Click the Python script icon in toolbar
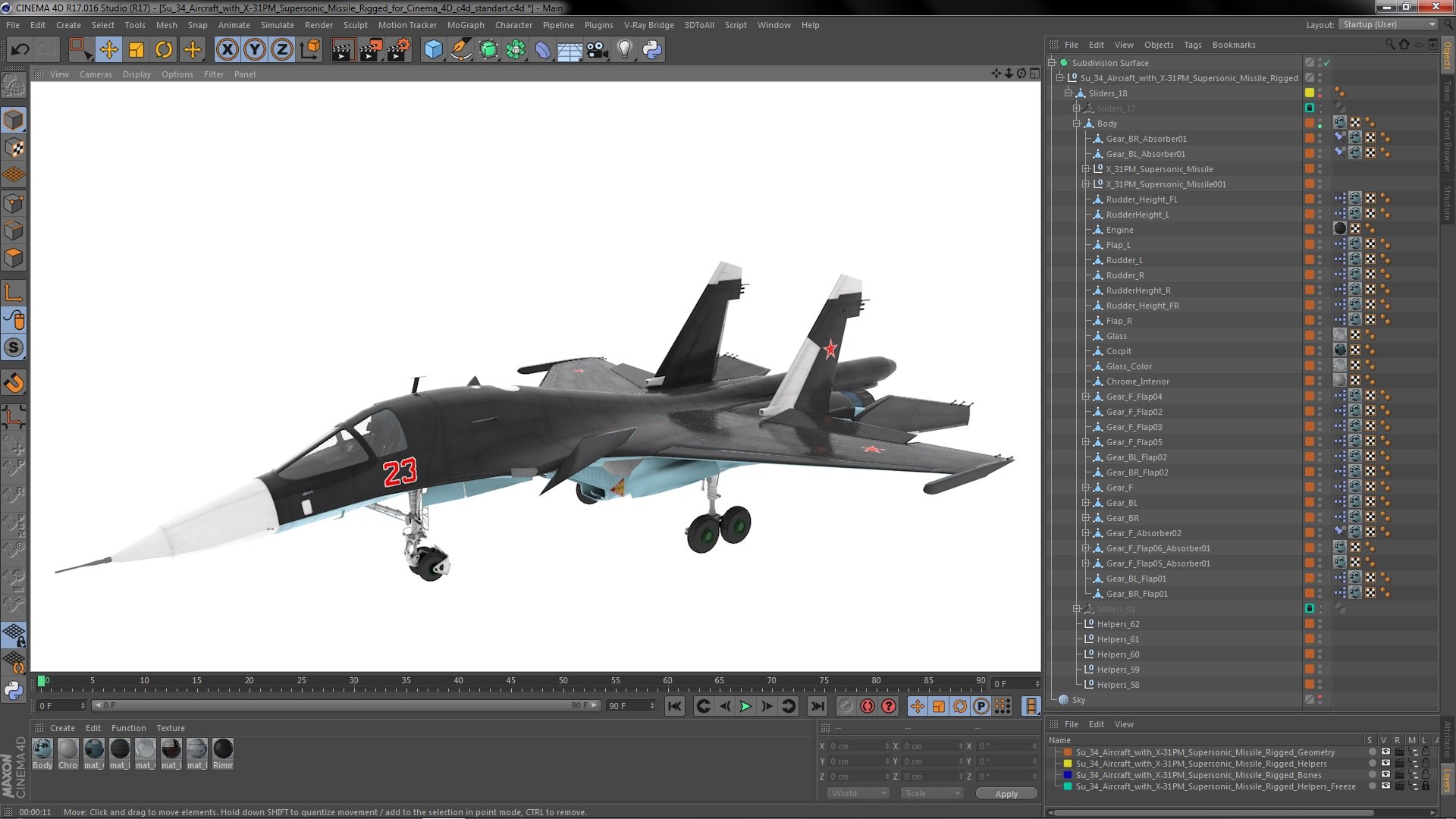Image resolution: width=1456 pixels, height=819 pixels. 652,50
